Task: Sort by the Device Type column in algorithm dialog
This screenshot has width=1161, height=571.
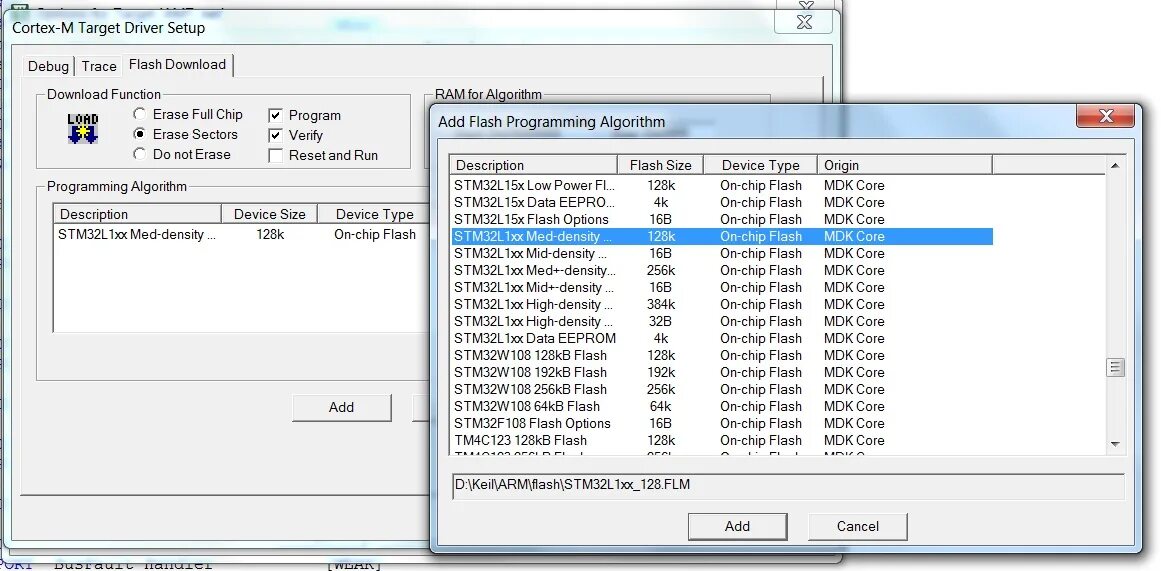Action: (x=760, y=165)
